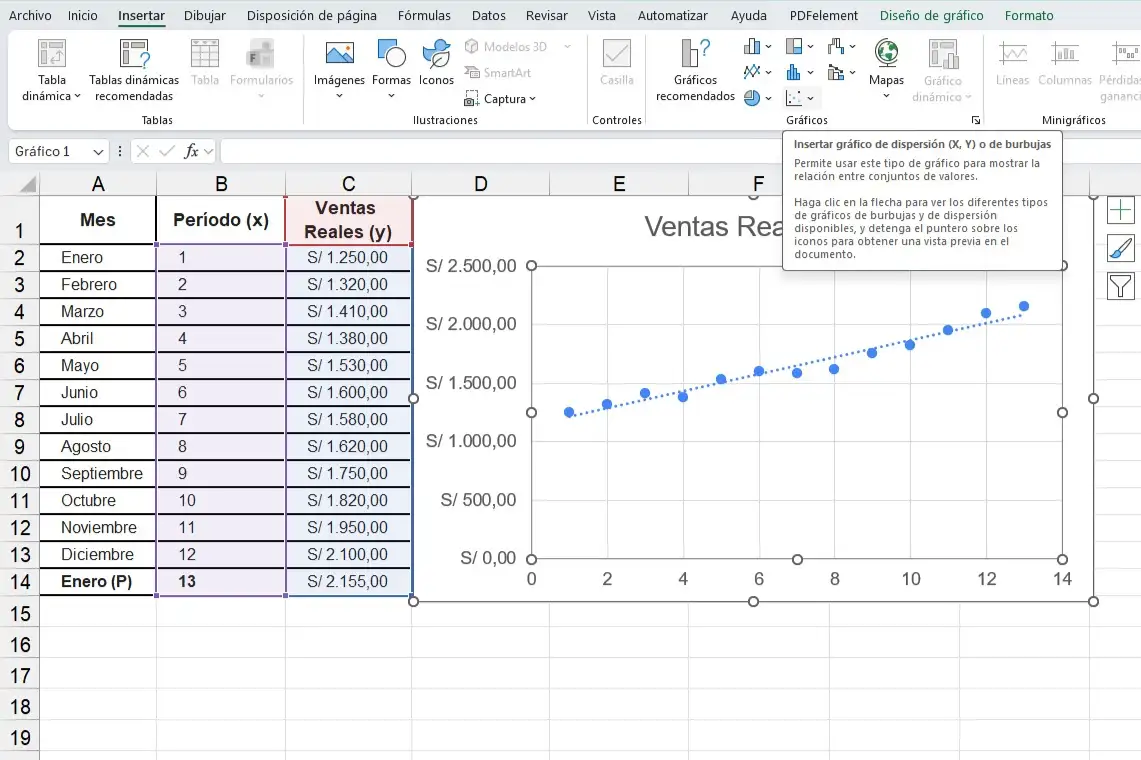Select the 'Enero (P)' cell
This screenshot has width=1141, height=760.
tap(98, 581)
